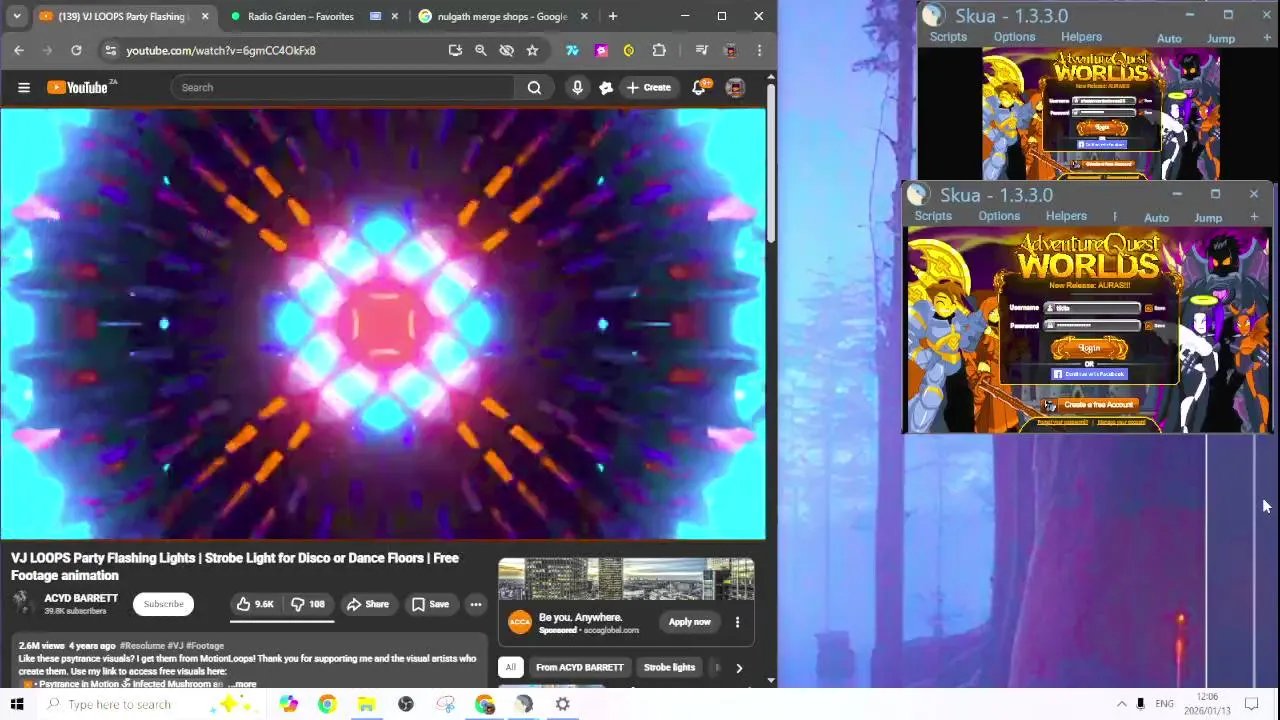
Task: Open Windows Start menu
Action: 17,704
